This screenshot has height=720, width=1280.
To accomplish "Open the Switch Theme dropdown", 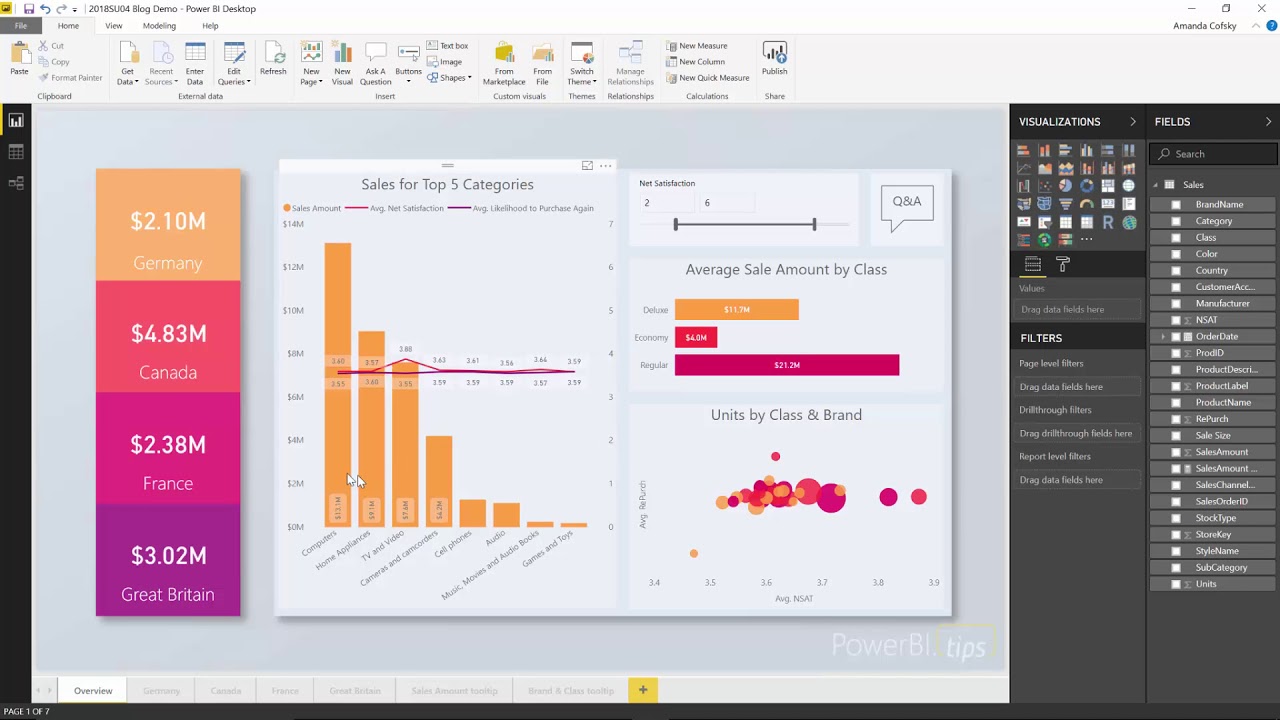I will coord(582,77).
